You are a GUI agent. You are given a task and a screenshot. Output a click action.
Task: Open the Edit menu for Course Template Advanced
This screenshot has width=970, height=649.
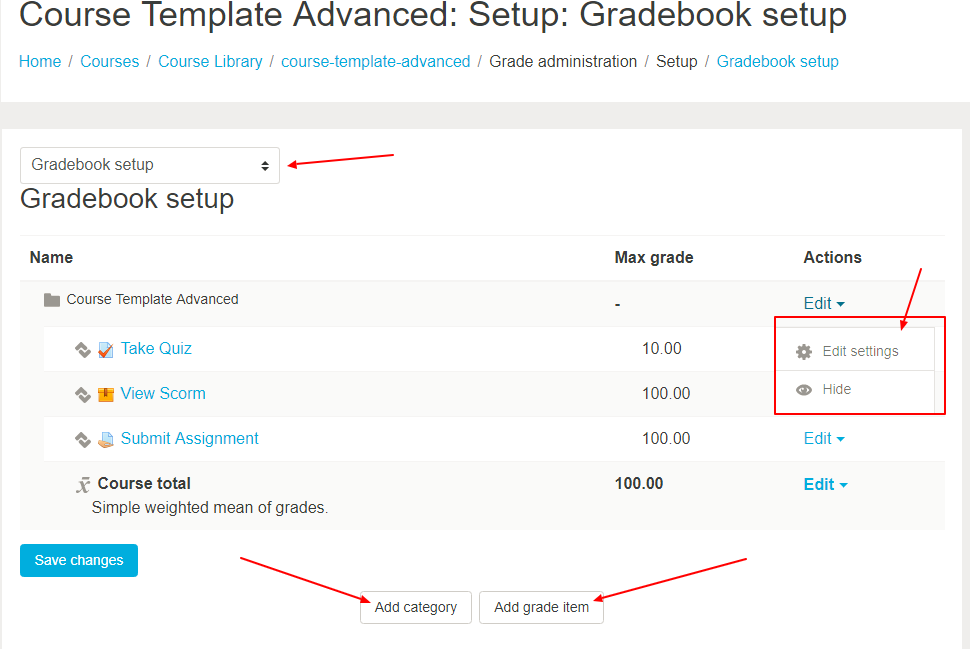pos(824,304)
